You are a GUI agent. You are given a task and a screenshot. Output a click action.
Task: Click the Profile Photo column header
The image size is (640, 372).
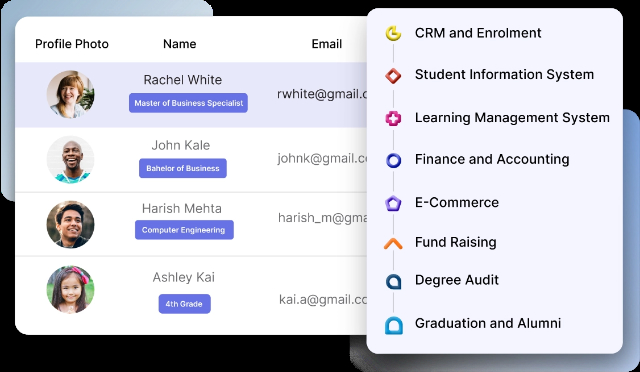pos(72,44)
